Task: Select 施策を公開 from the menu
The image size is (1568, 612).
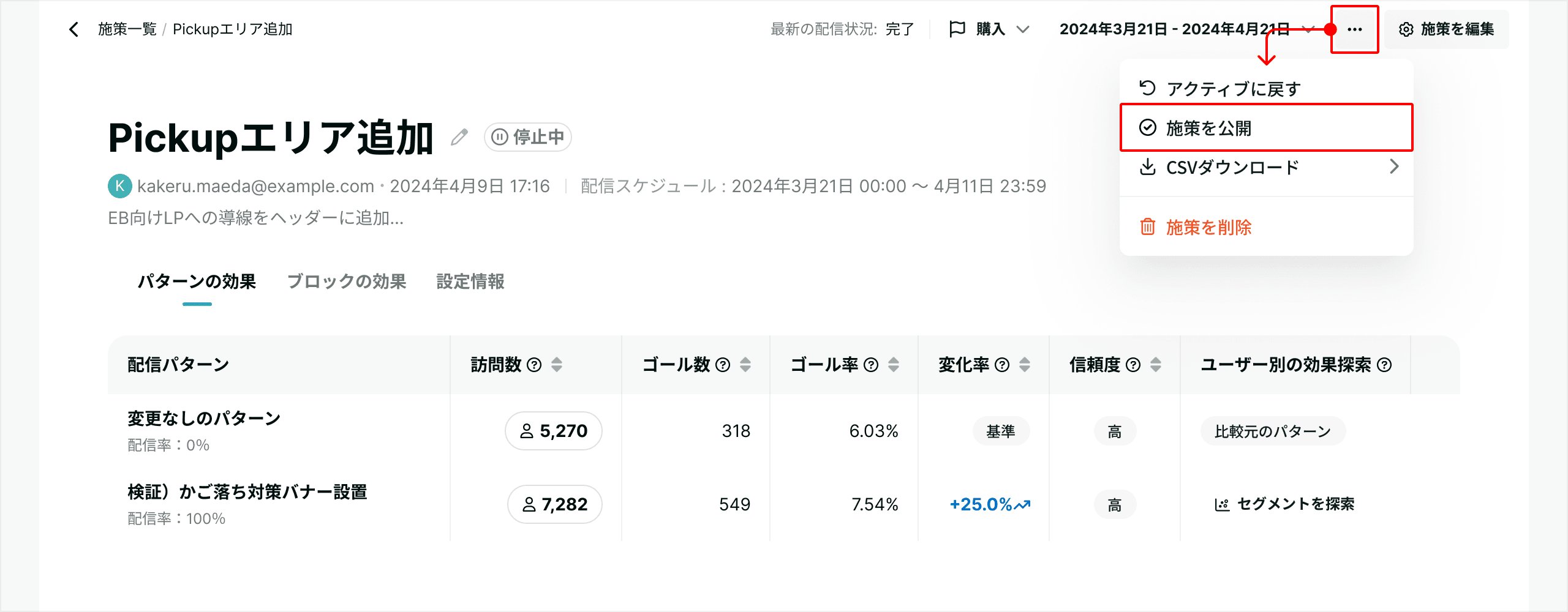Action: pos(1267,128)
